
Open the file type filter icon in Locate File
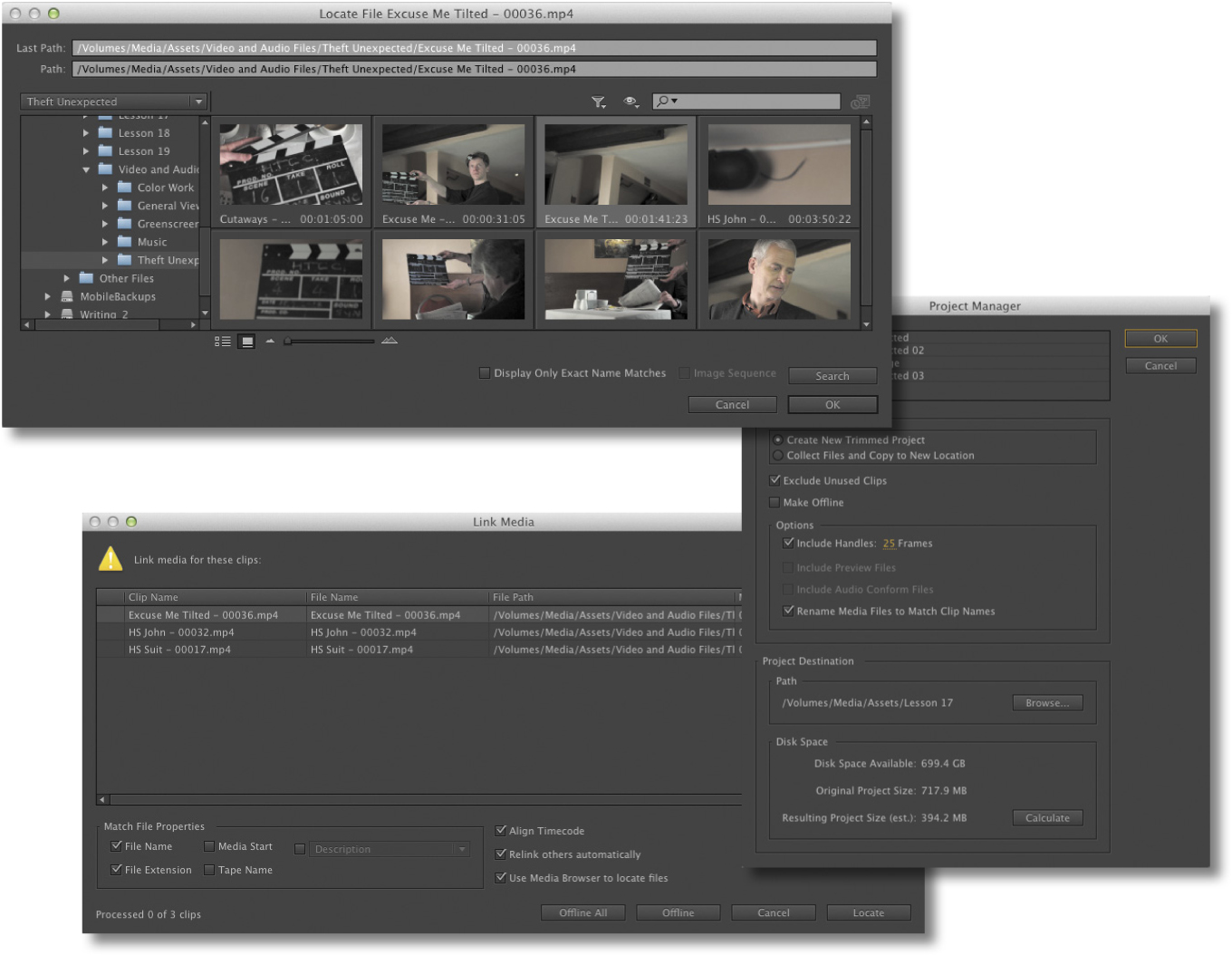(599, 102)
